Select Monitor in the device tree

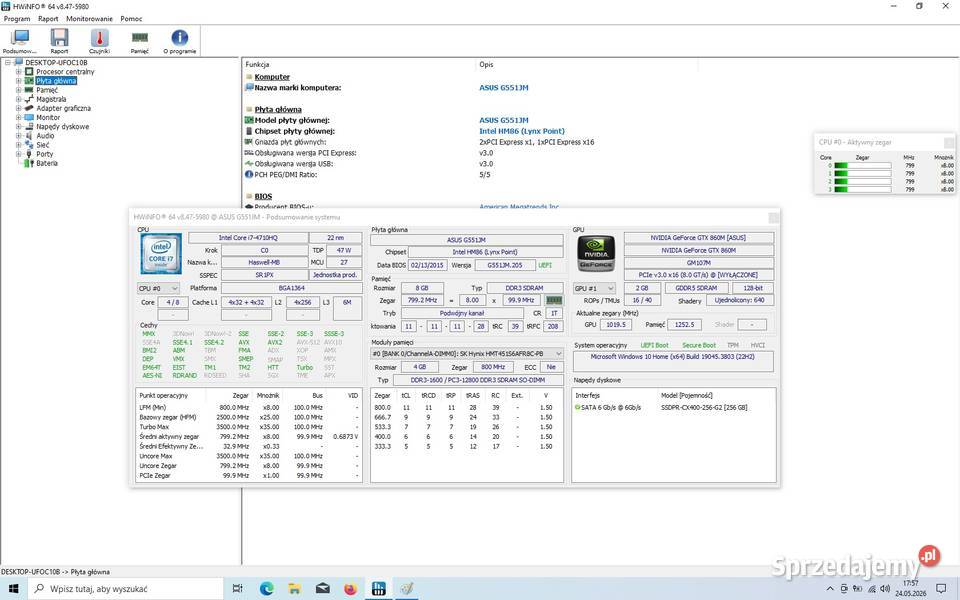point(48,118)
